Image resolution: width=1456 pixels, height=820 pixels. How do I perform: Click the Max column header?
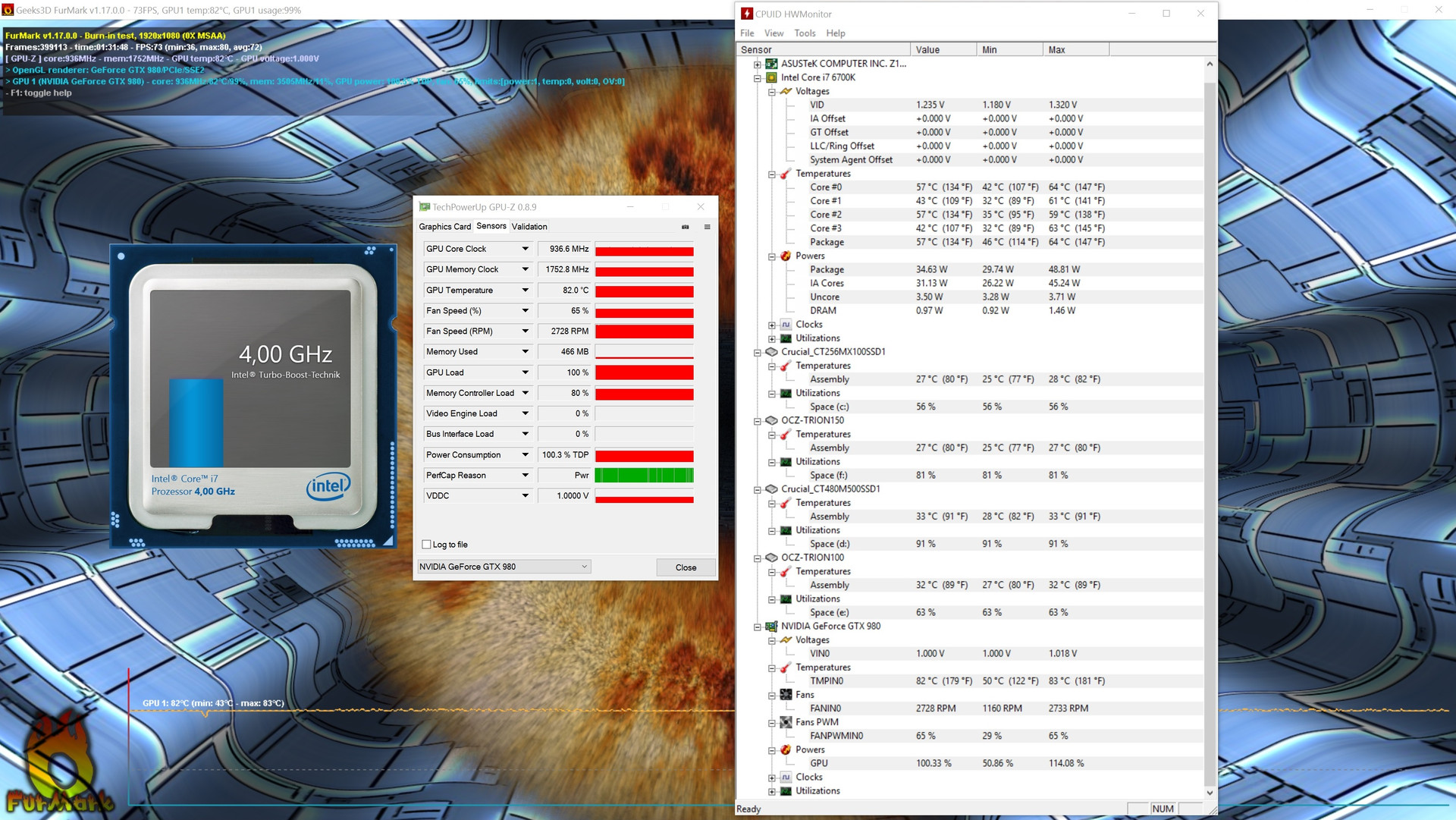point(1075,50)
